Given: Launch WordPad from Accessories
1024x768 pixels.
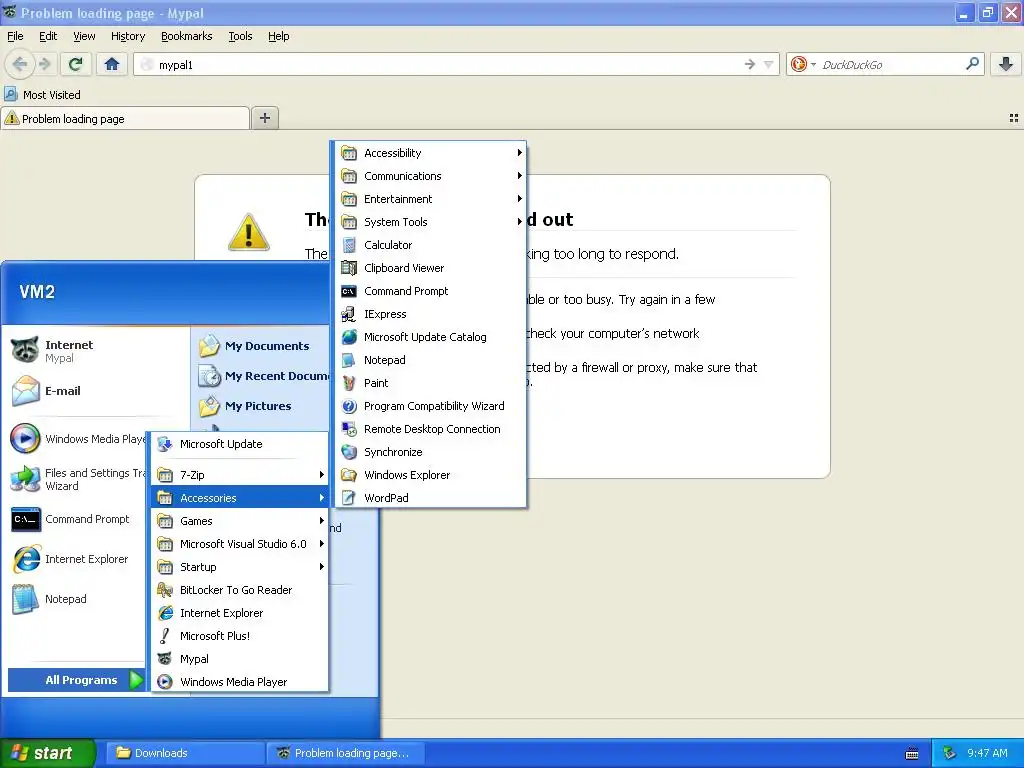Looking at the screenshot, I should [430, 498].
